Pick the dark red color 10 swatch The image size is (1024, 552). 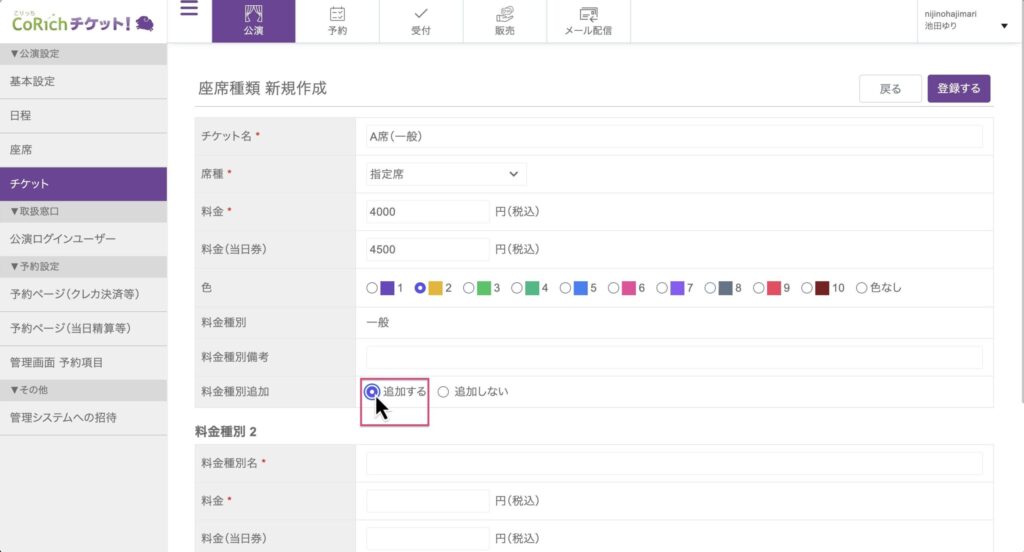(821, 288)
